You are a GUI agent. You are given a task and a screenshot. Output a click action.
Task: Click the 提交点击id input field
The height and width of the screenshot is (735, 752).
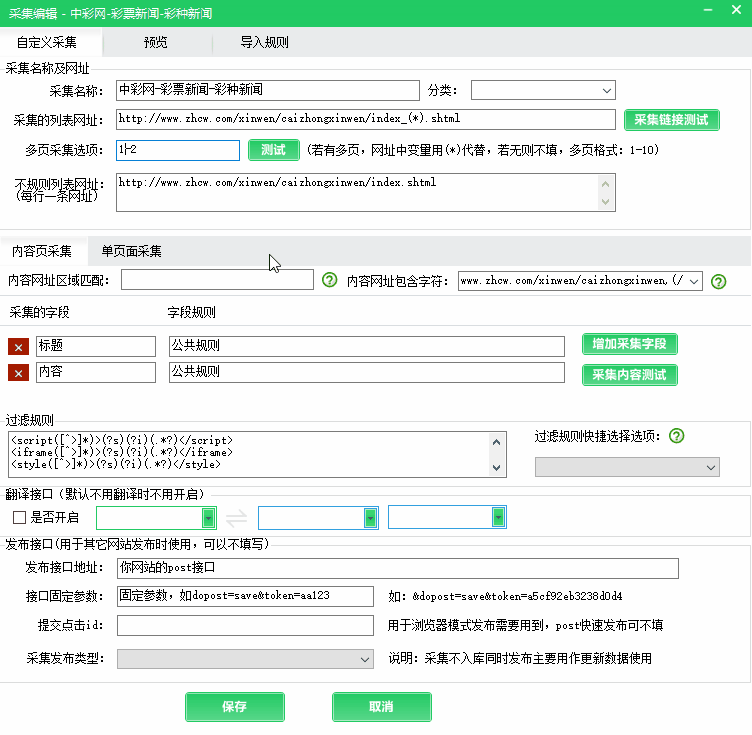(x=245, y=626)
